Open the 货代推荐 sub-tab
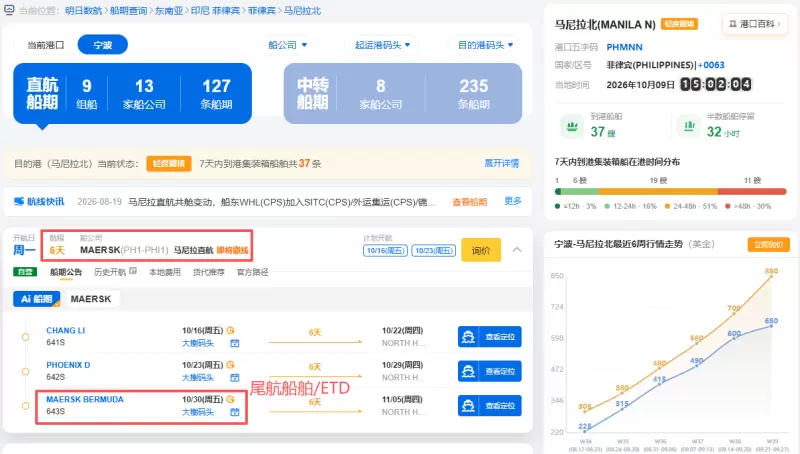The height and width of the screenshot is (454, 800). pyautogui.click(x=209, y=272)
